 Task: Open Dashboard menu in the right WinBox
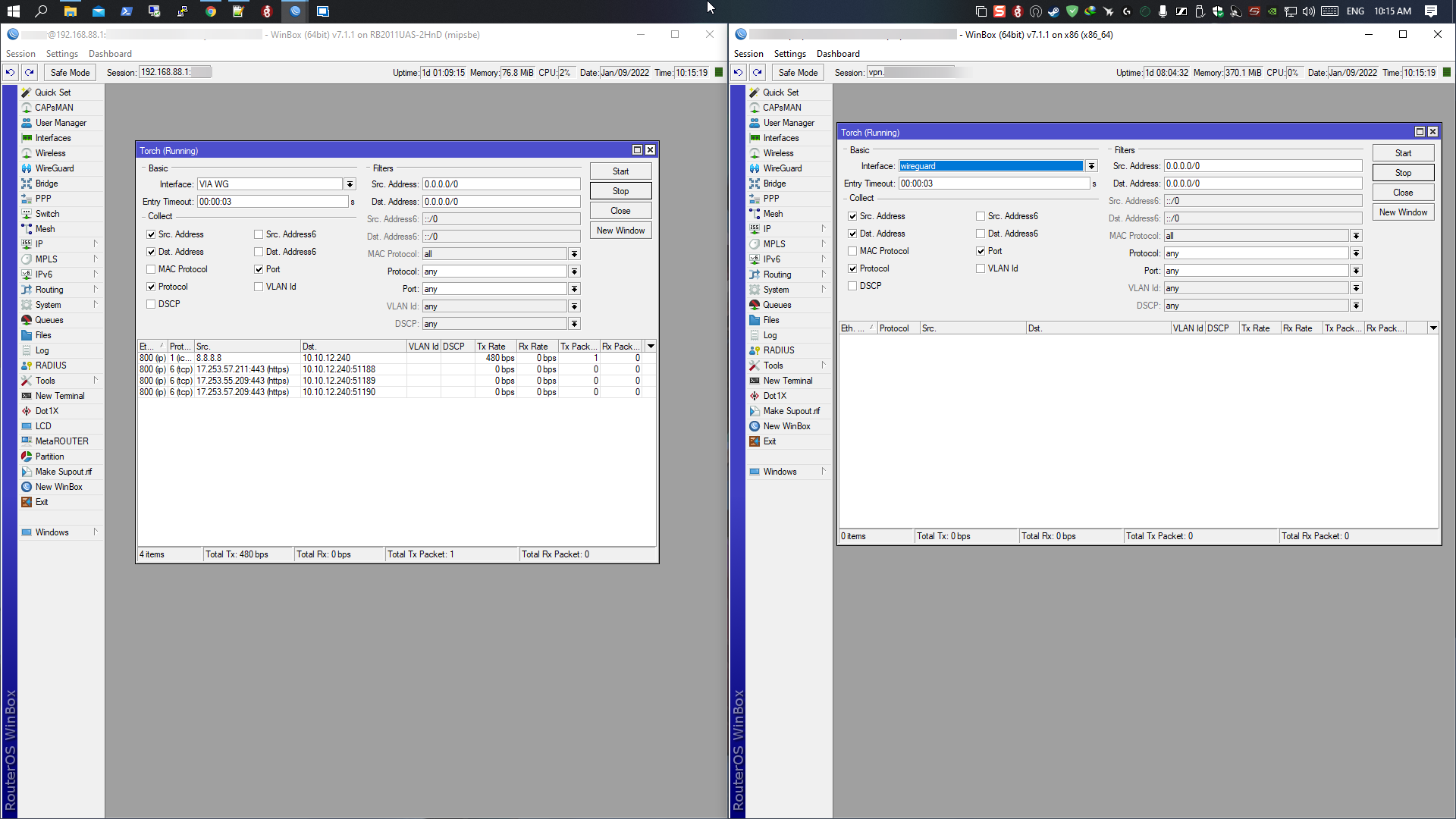[838, 54]
